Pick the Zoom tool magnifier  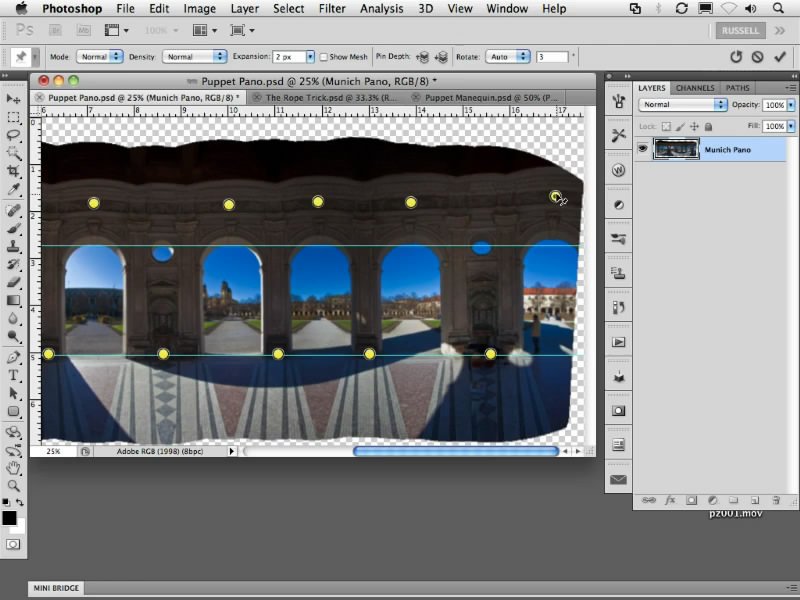14,485
